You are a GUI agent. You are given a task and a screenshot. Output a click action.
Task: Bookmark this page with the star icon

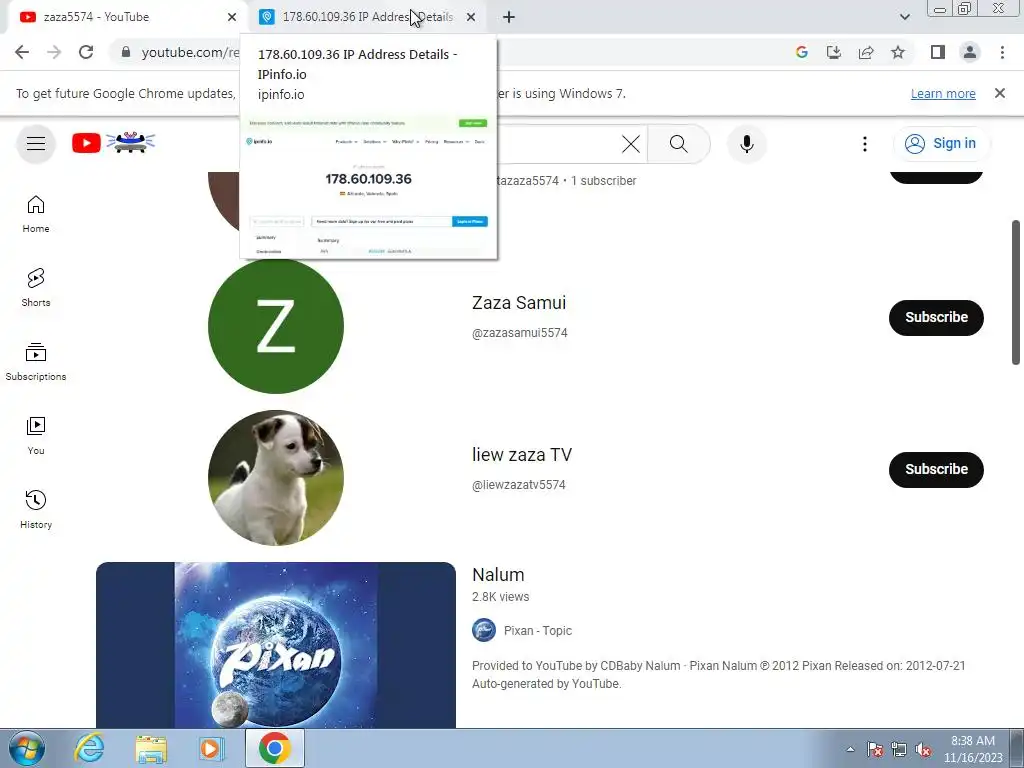(898, 52)
